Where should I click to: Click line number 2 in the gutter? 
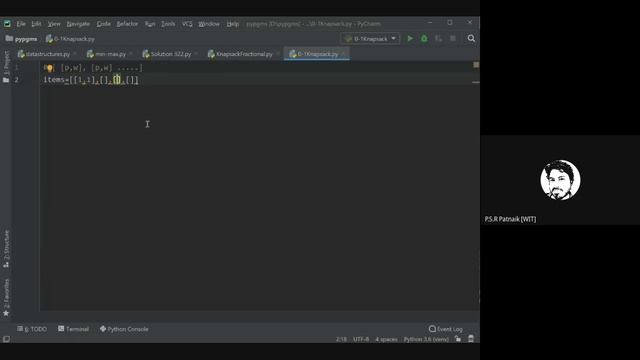[x=16, y=80]
